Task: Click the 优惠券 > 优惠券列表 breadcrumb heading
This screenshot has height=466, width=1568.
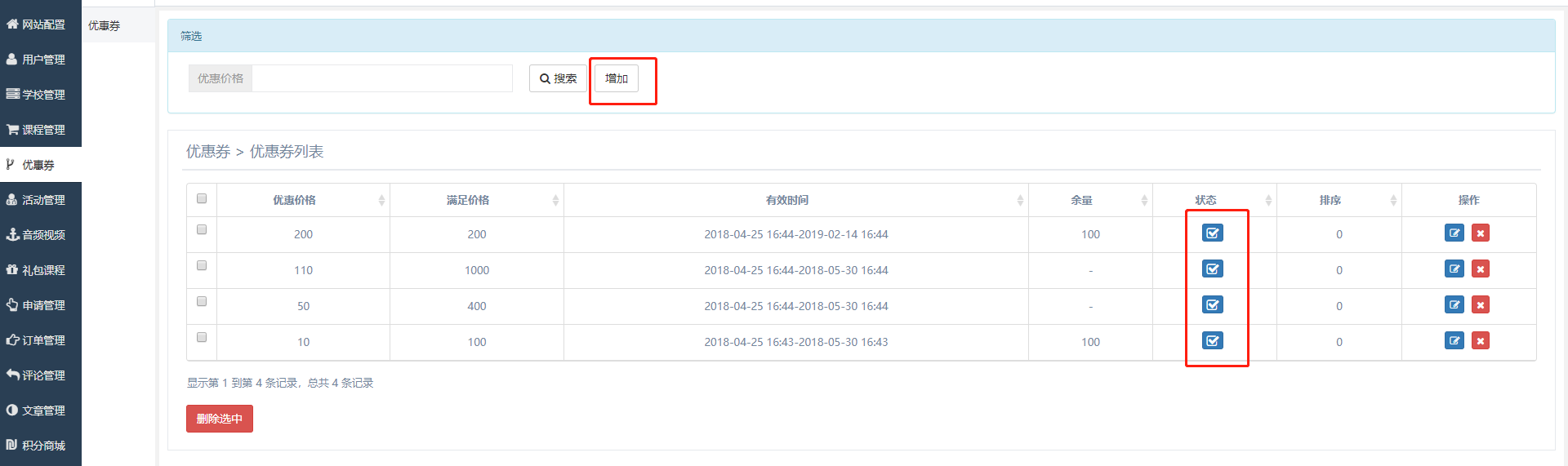Action: 255,152
